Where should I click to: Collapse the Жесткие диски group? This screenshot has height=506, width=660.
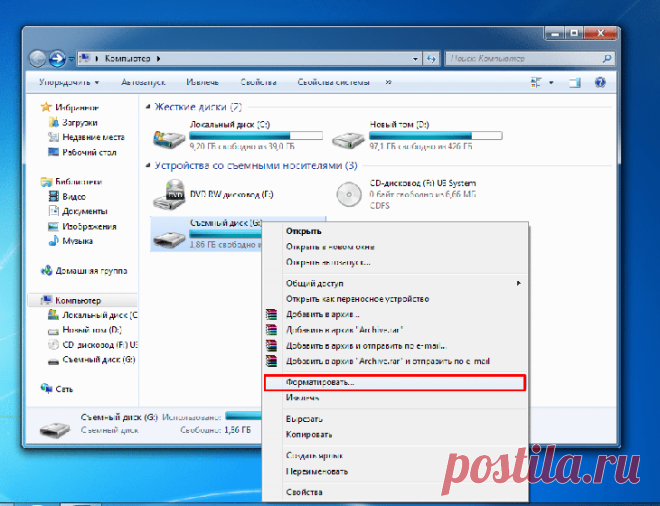point(148,107)
